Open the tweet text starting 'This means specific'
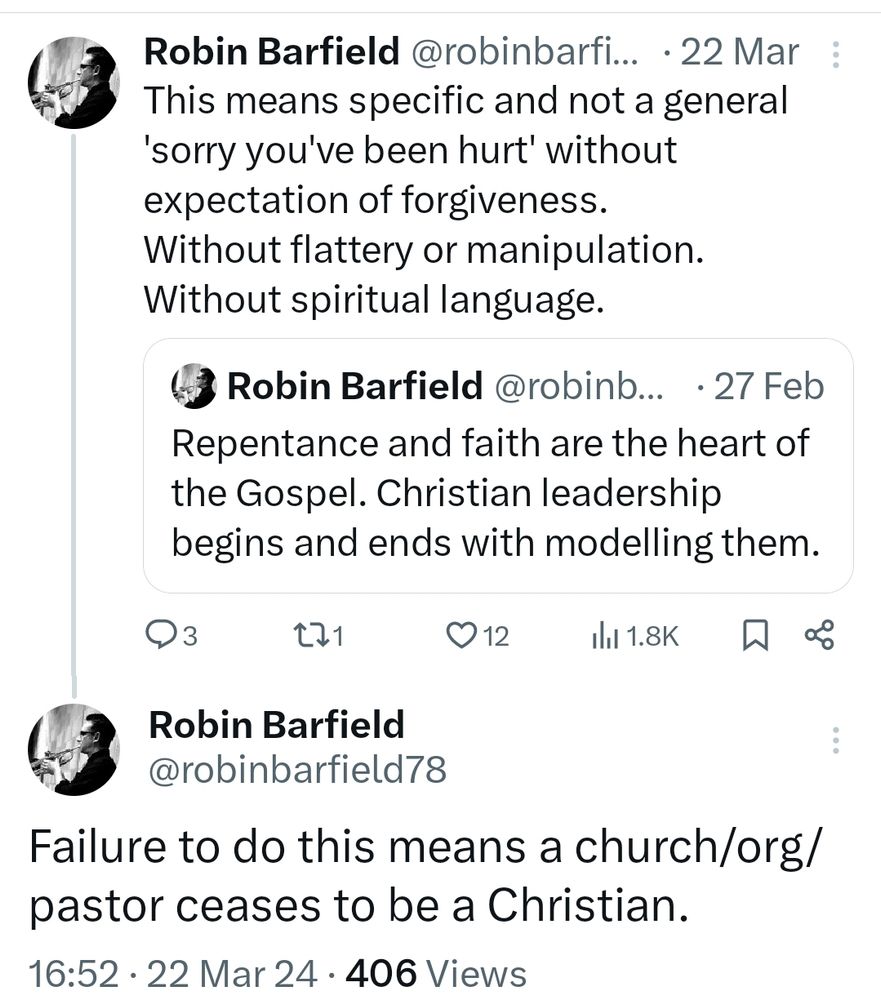Viewport: 881px width, 1000px height. tap(465, 200)
